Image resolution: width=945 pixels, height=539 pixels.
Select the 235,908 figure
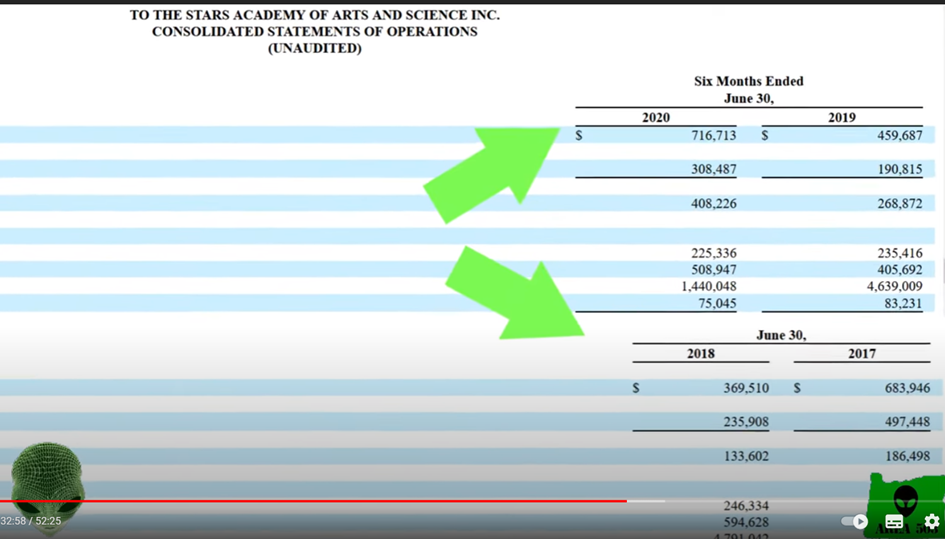(746, 422)
